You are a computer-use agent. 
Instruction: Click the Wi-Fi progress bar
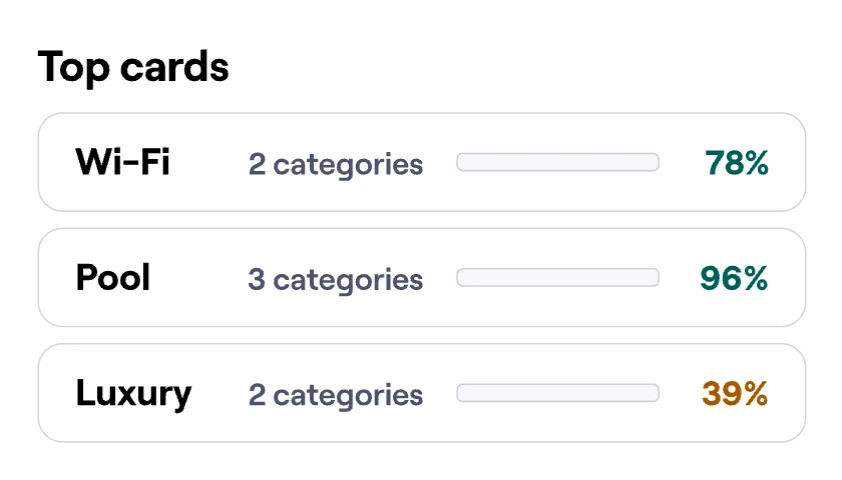click(x=557, y=162)
